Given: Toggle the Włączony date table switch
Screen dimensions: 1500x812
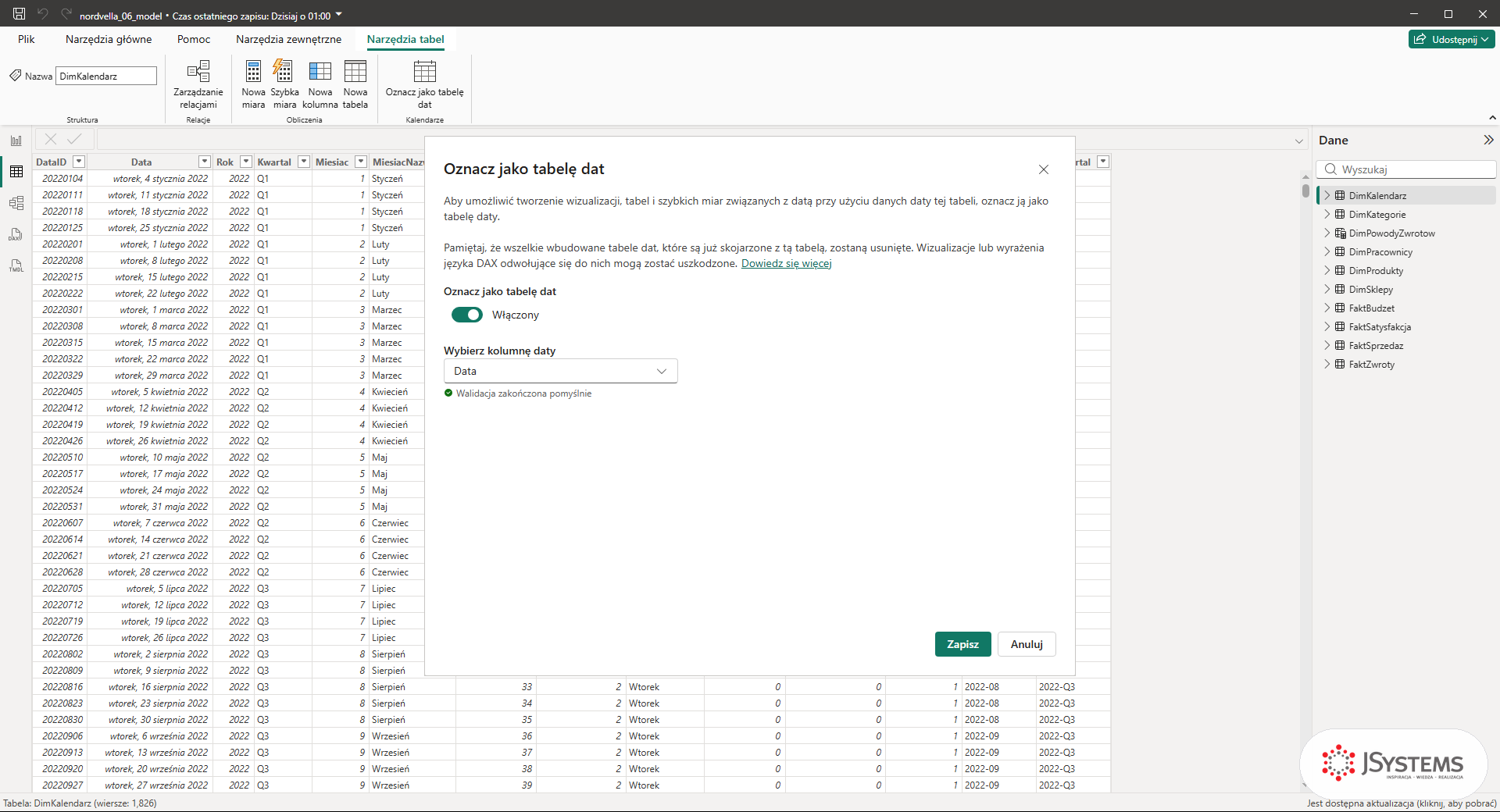Looking at the screenshot, I should click(x=467, y=315).
